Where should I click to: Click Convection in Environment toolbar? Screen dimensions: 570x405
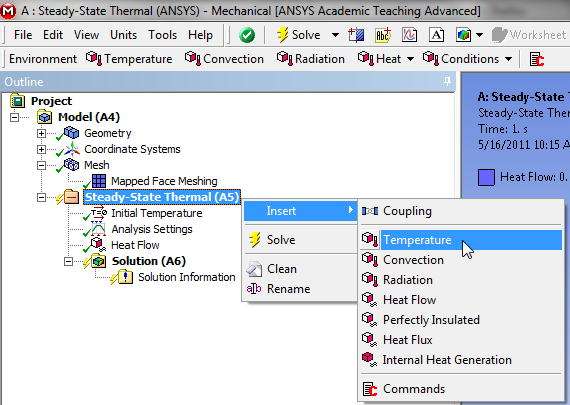tap(224, 59)
